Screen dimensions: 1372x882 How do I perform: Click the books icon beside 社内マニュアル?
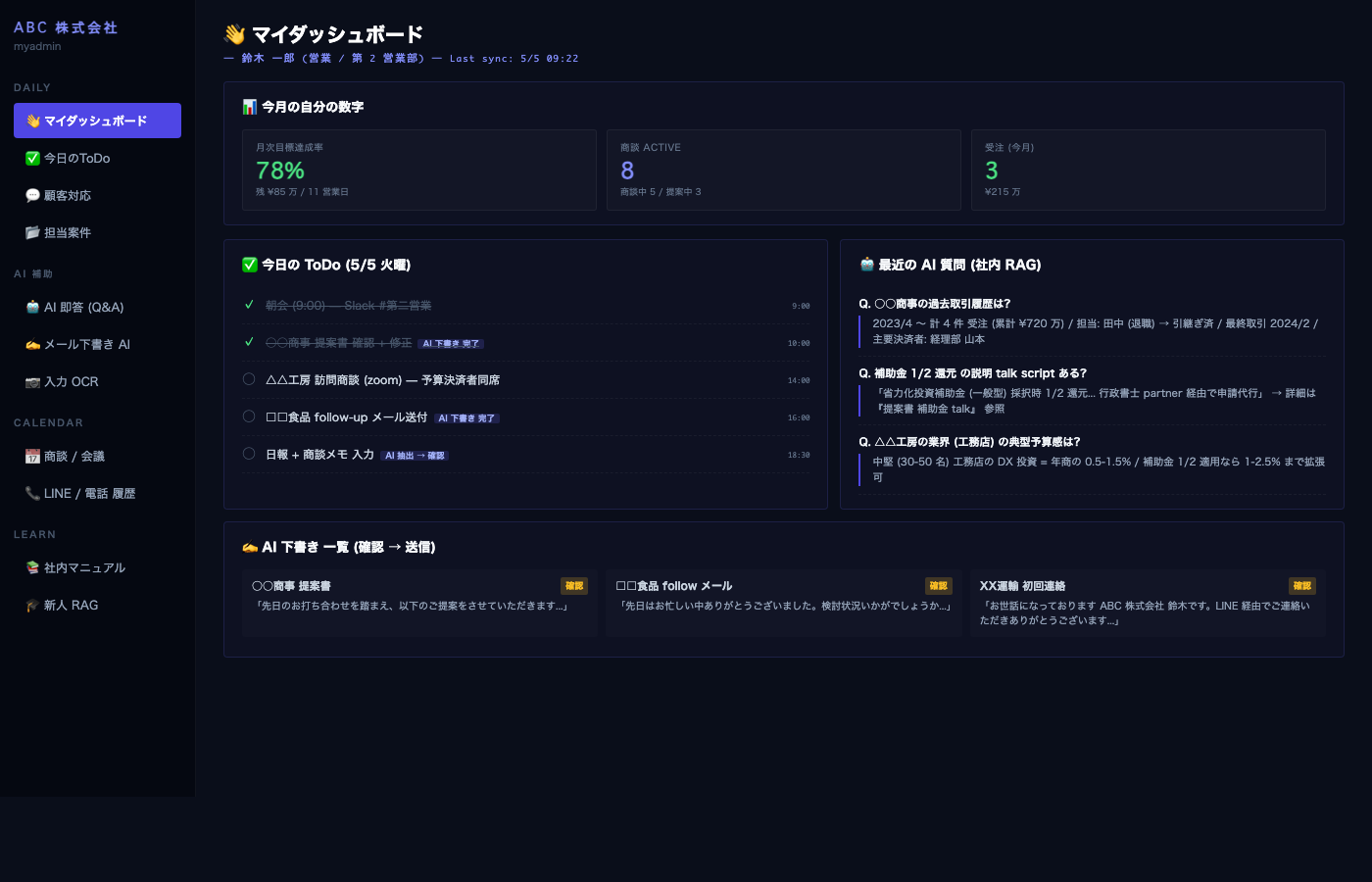[x=32, y=567]
